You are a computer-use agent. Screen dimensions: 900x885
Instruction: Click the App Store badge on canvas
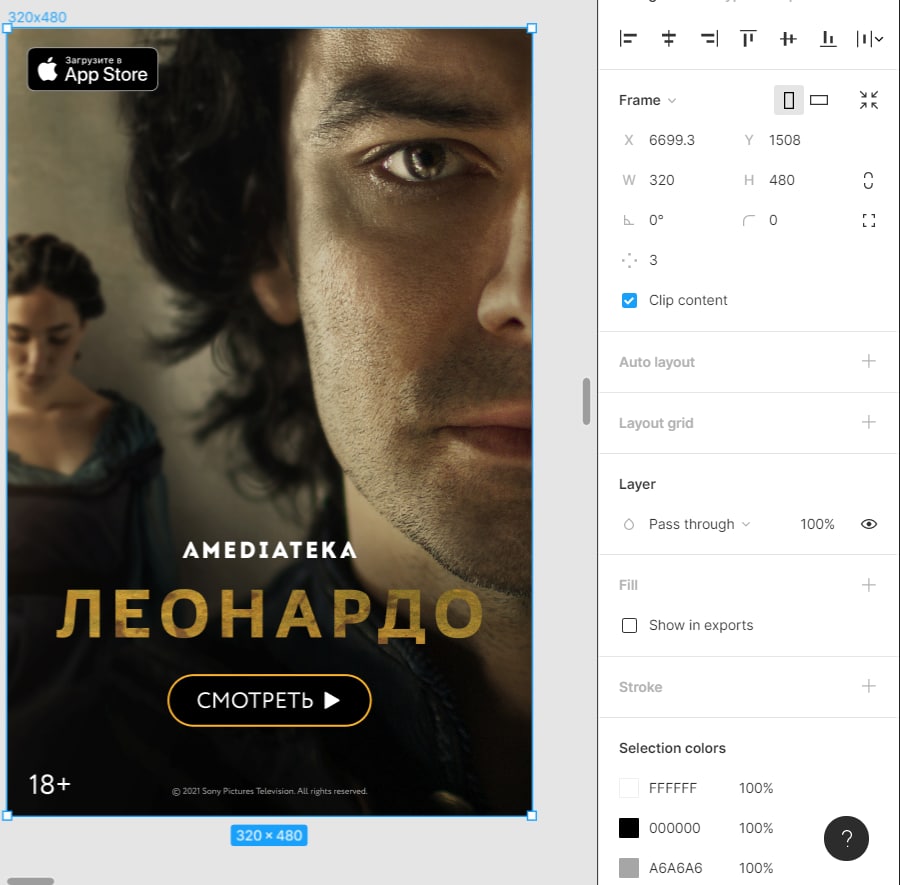pyautogui.click(x=92, y=69)
